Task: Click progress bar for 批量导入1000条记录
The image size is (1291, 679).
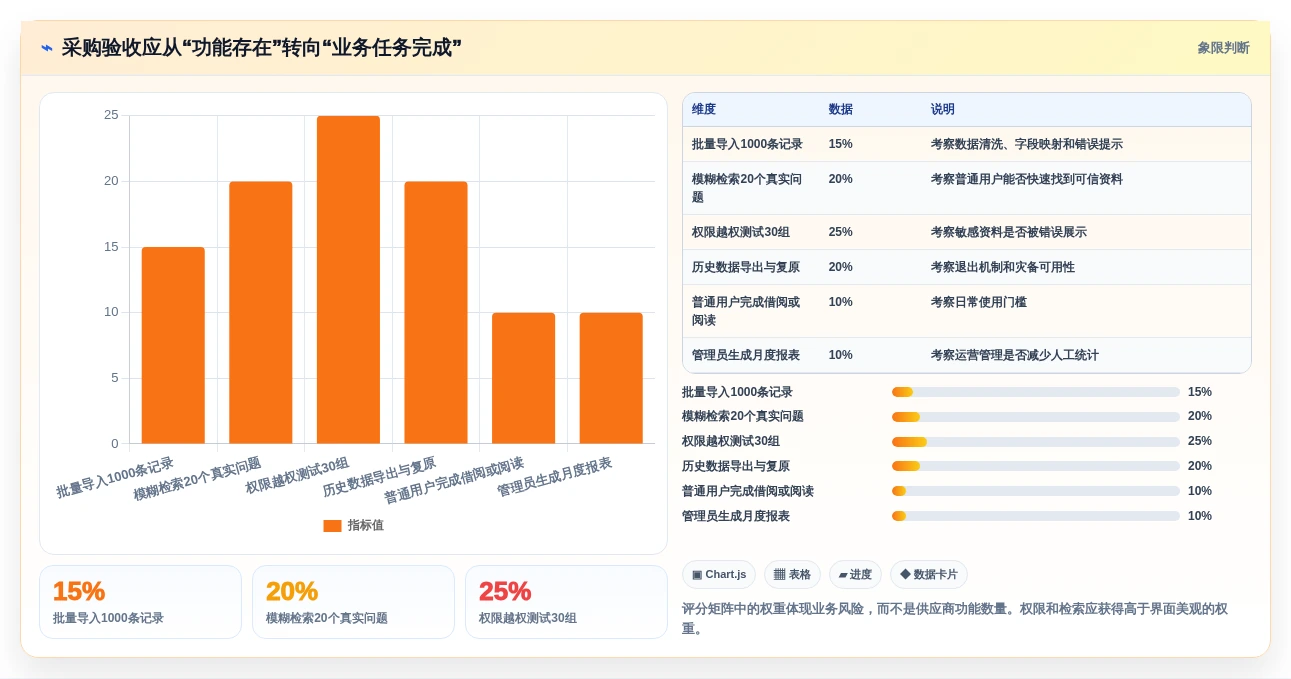Action: (1036, 392)
